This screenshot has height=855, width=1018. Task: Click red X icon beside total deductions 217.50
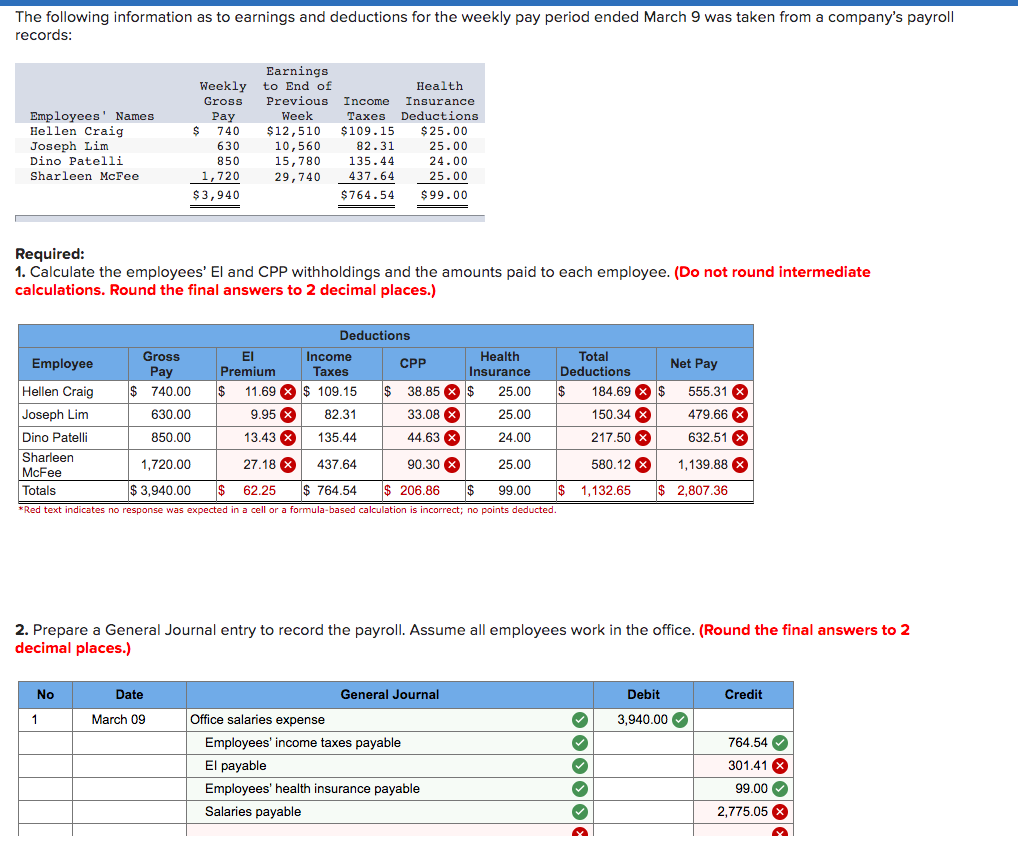pyautogui.click(x=643, y=438)
